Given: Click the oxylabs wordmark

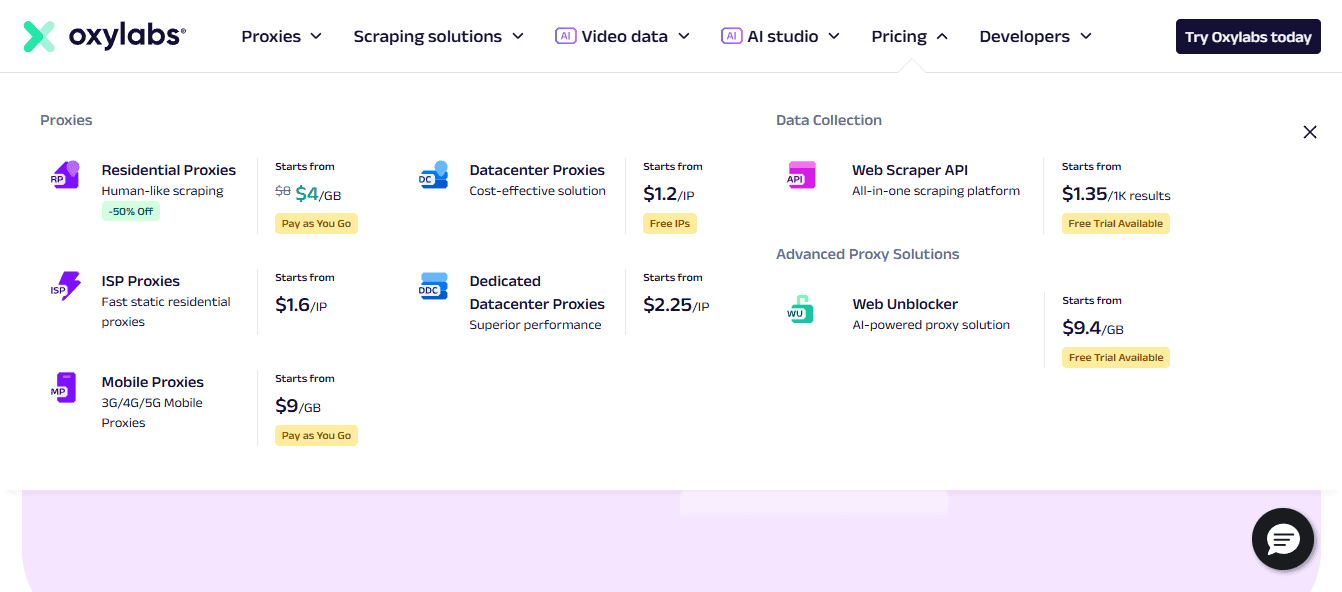Looking at the screenshot, I should (x=126, y=36).
